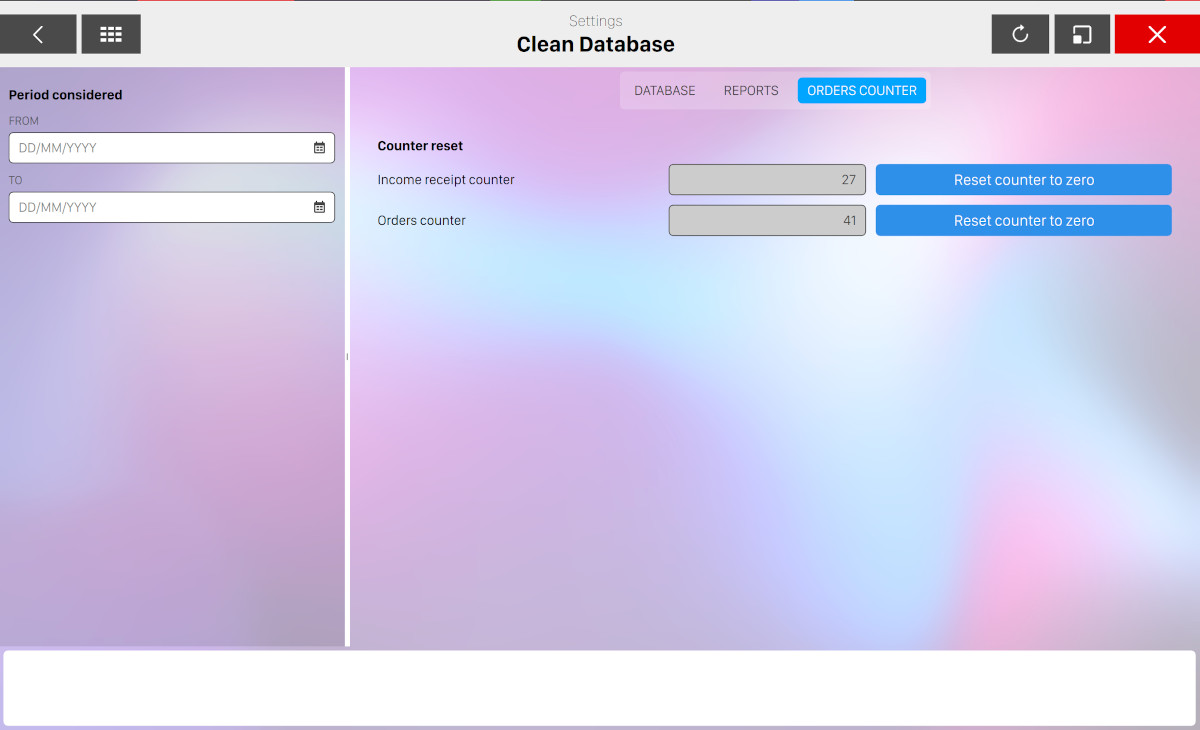The image size is (1200, 730).
Task: Click the Income receipt counter value field
Action: tap(767, 180)
